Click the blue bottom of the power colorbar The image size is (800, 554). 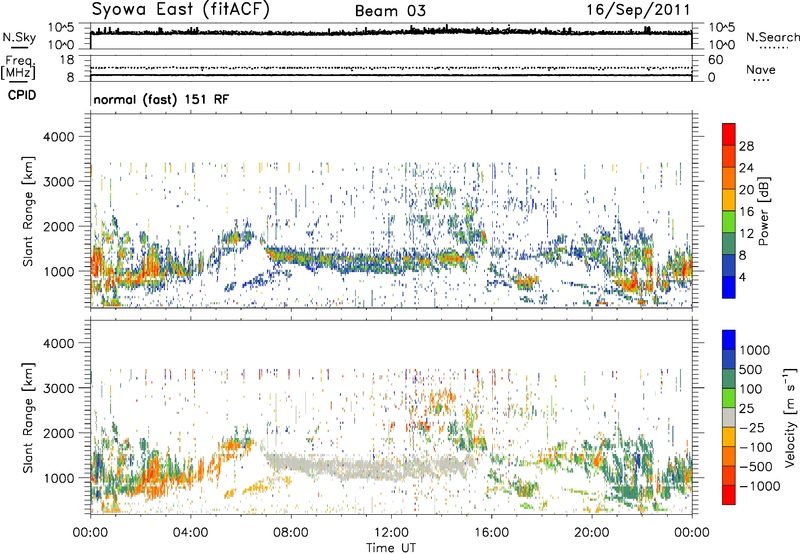click(729, 287)
